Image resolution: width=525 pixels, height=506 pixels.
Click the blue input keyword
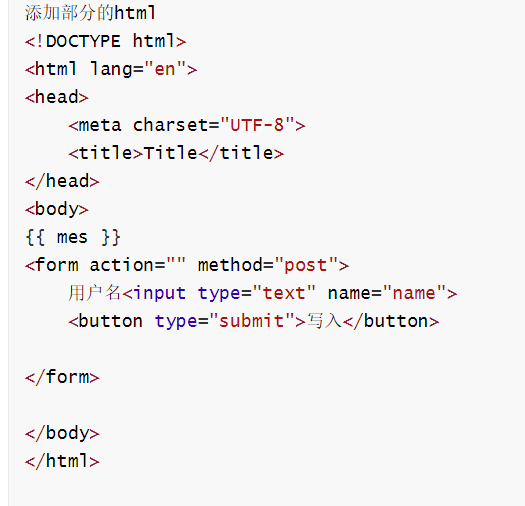(159, 293)
